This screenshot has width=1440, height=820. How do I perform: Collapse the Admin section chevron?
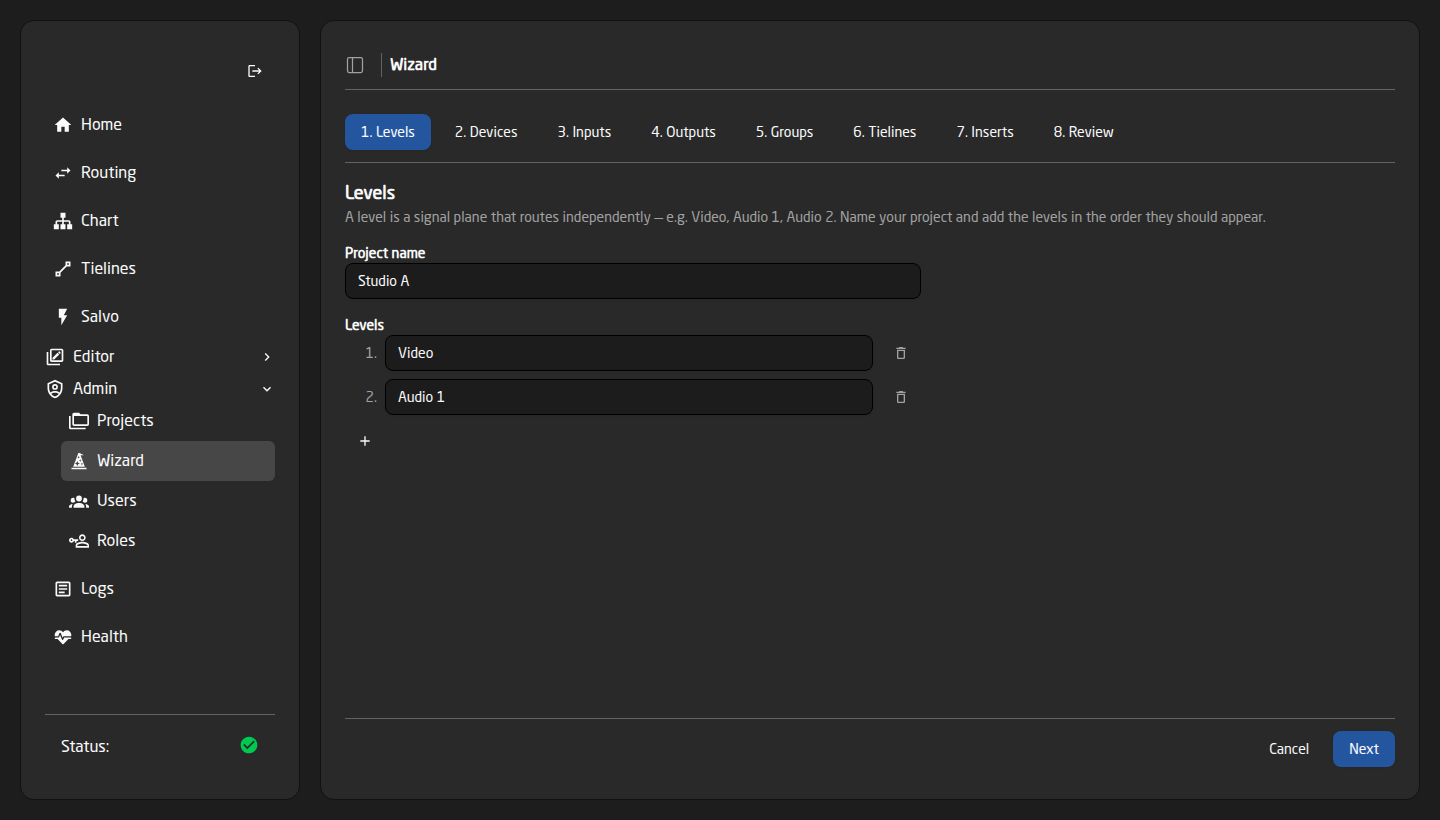267,389
